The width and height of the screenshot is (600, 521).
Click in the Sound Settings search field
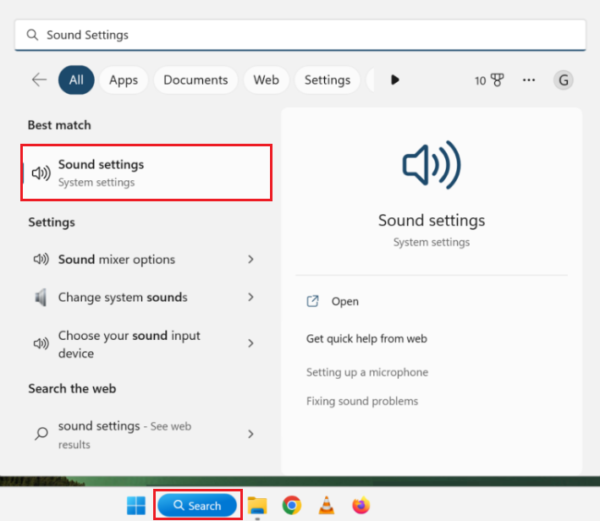click(x=300, y=35)
